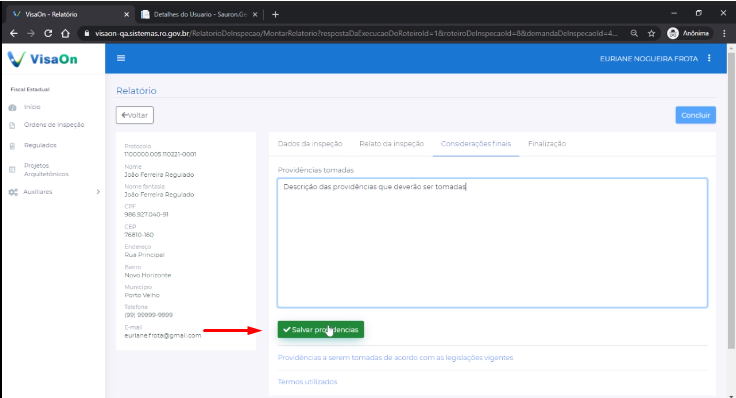Screen dimensions: 736x398
Task: Switch to Detalhes do Usuario browser tab
Action: [x=199, y=15]
